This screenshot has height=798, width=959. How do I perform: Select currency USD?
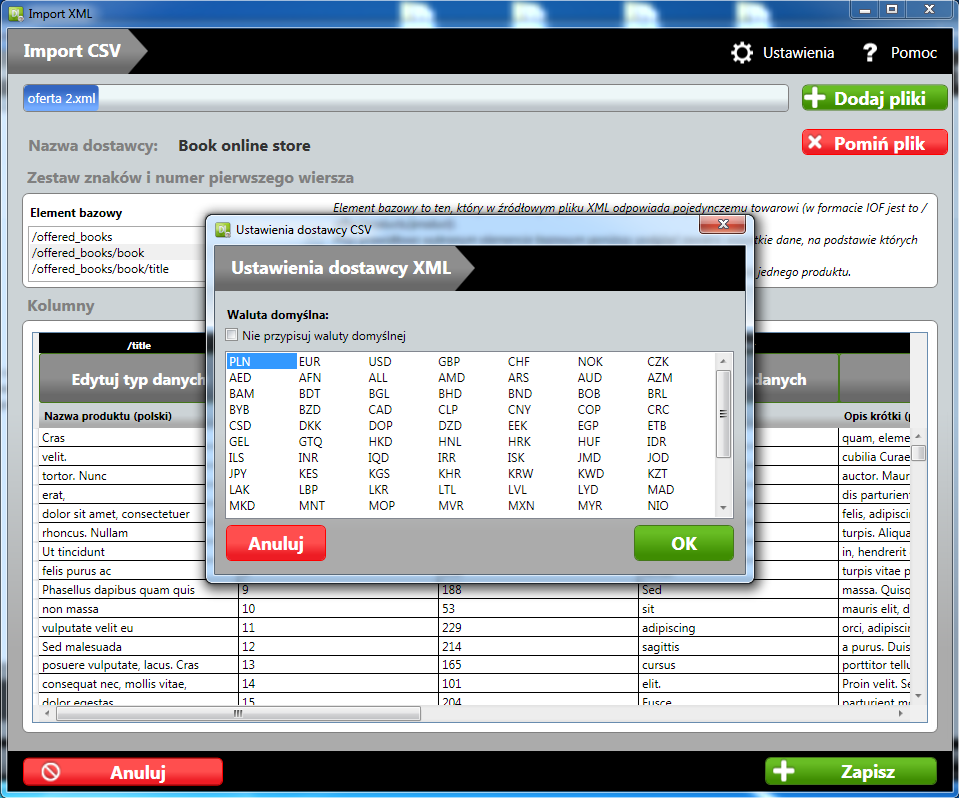(x=380, y=361)
